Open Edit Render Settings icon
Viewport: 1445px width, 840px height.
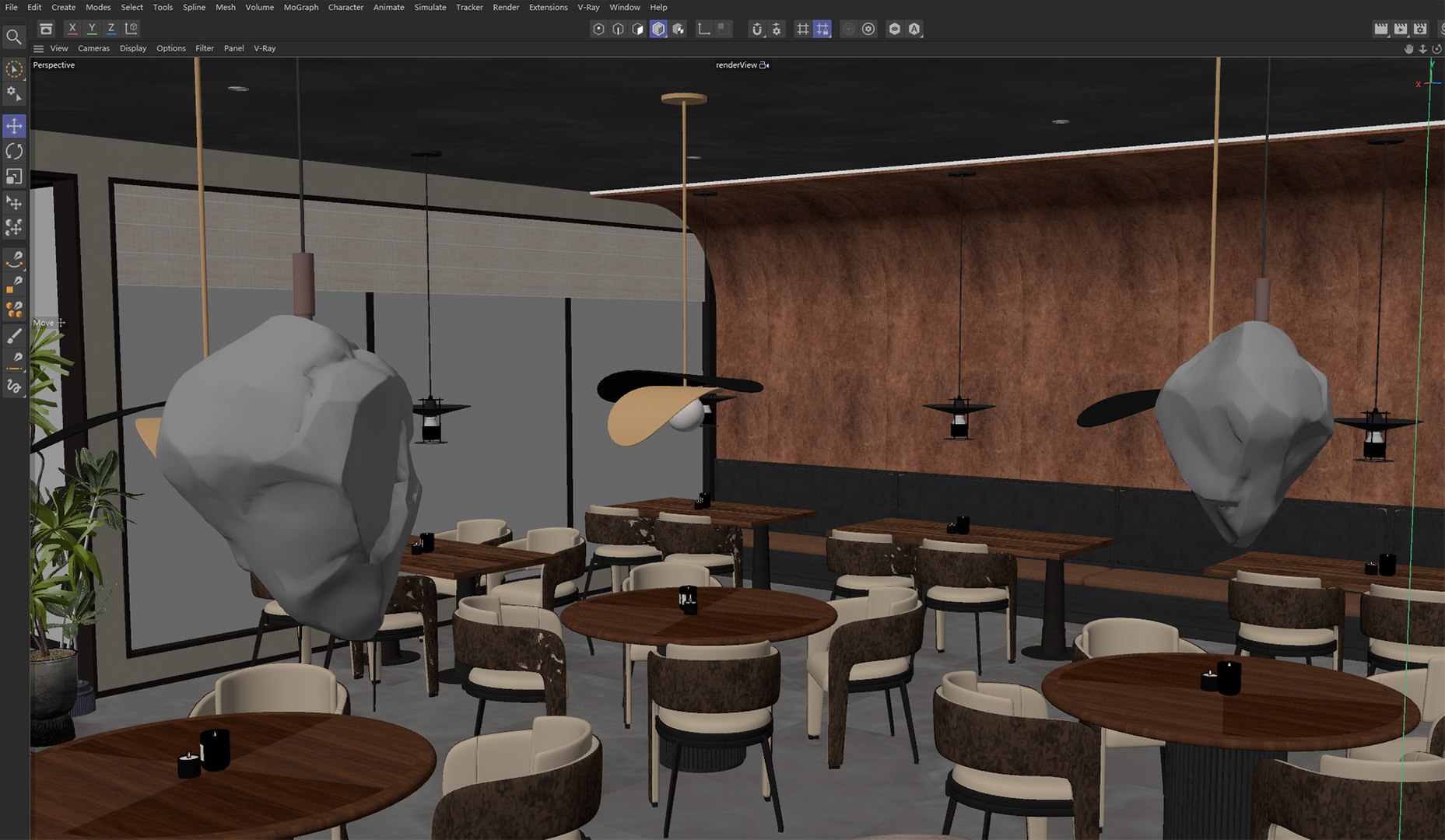[1420, 29]
